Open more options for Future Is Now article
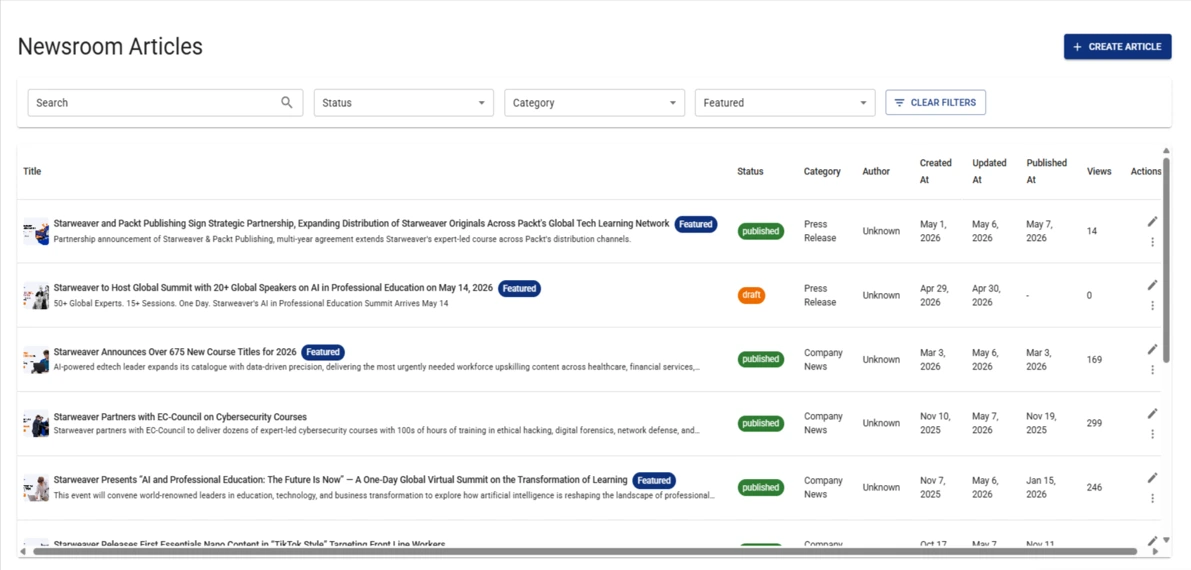Screen dimensions: 1191x570 pyautogui.click(x=1152, y=498)
